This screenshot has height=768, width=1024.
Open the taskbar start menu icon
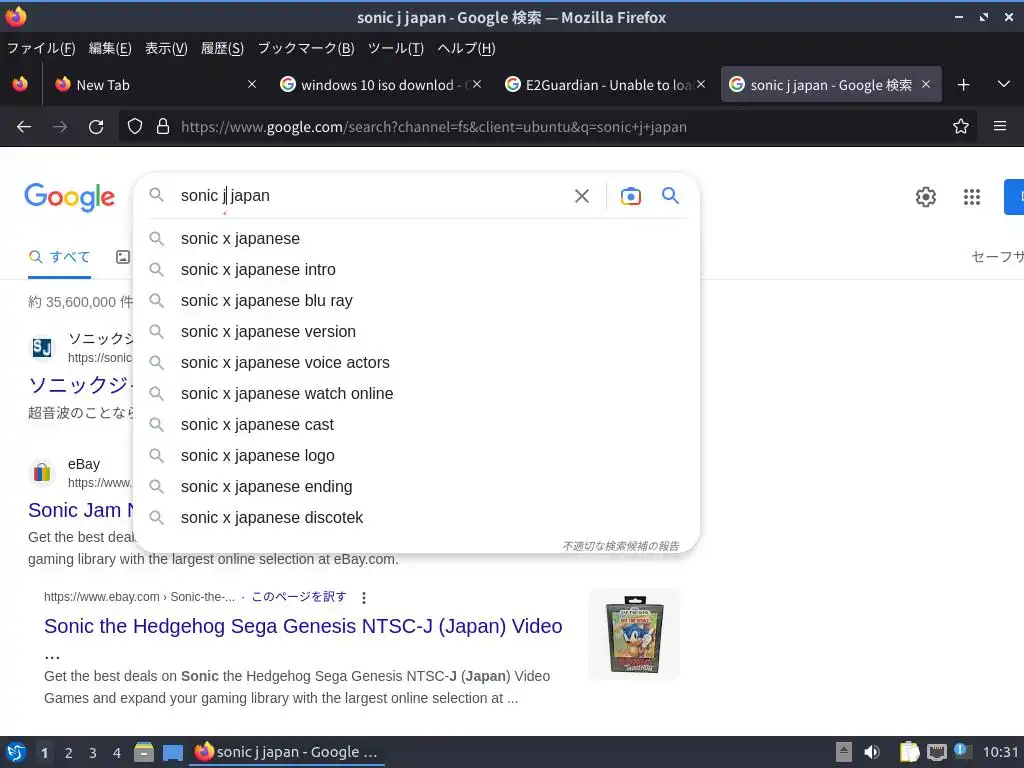tap(16, 752)
